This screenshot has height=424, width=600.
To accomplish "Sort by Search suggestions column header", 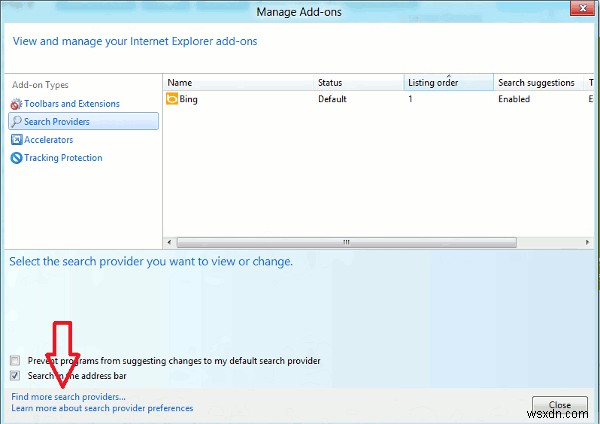I will pyautogui.click(x=539, y=83).
